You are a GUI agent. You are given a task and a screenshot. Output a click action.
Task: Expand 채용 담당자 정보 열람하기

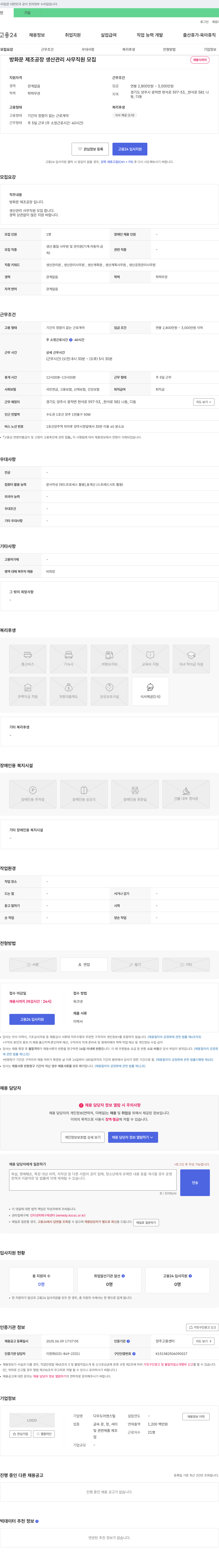point(133,1137)
